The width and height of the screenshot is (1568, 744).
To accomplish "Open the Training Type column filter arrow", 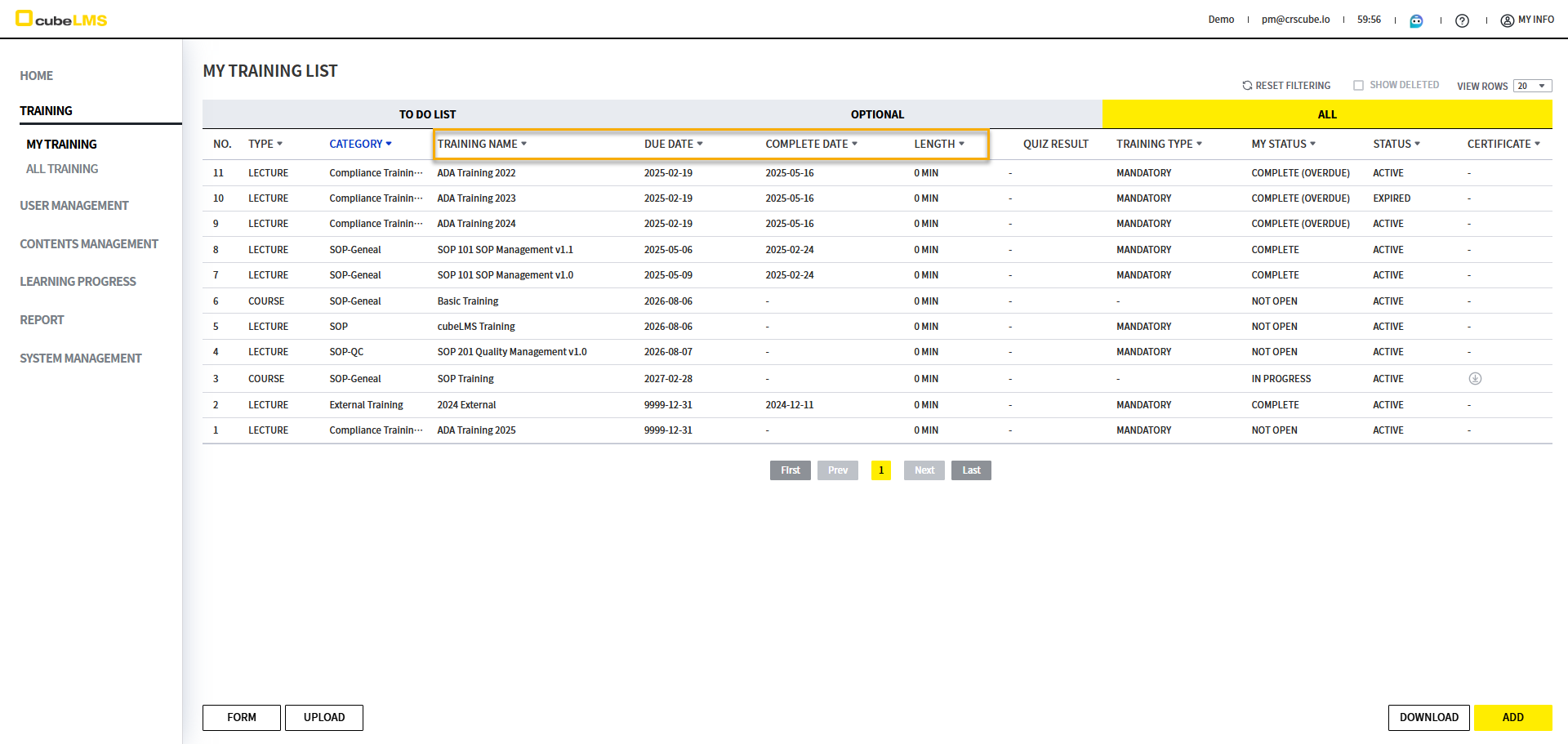I will click(1199, 145).
